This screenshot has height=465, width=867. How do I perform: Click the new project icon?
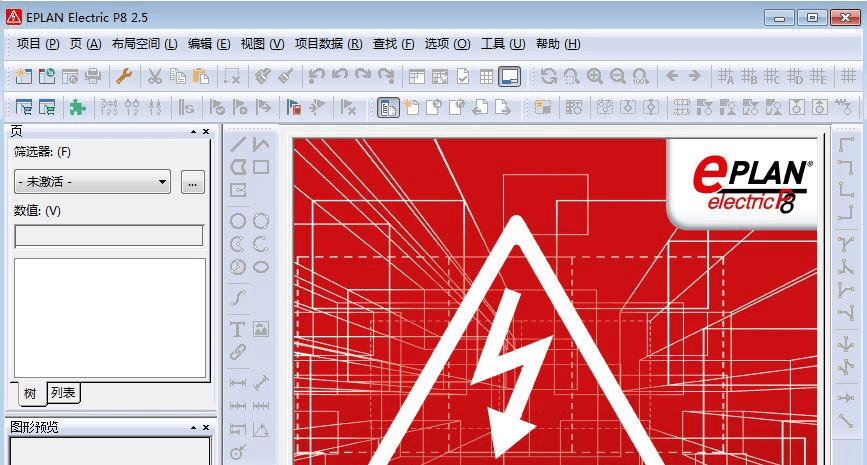[23, 76]
